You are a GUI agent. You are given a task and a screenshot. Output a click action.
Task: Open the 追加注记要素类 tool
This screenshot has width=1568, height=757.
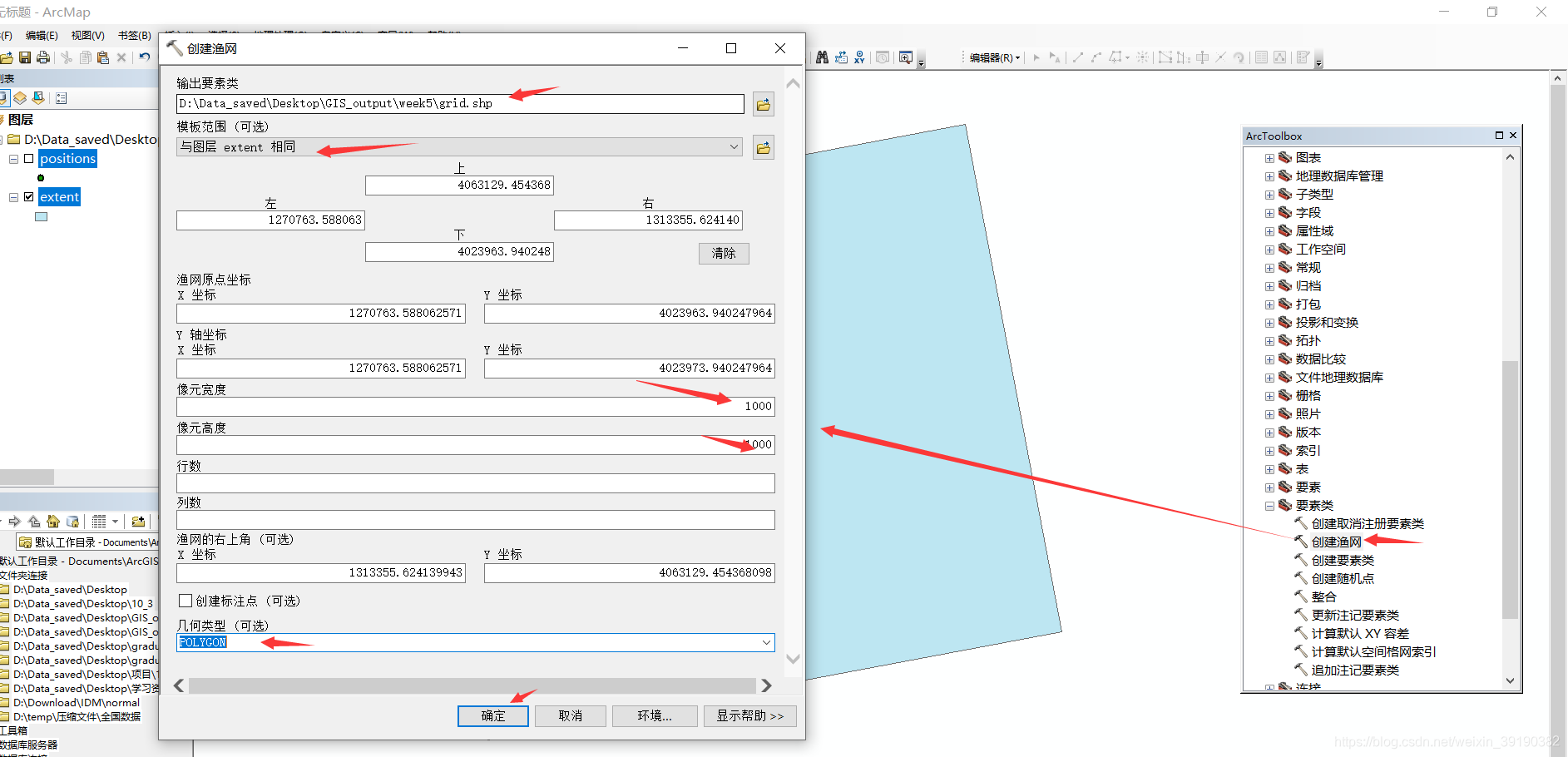(x=1355, y=670)
